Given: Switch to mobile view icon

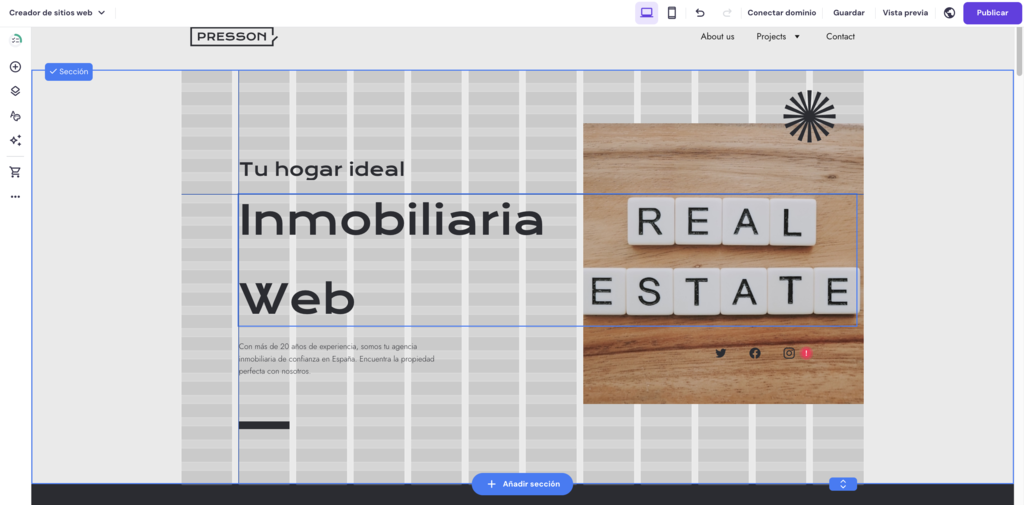Looking at the screenshot, I should pos(671,13).
